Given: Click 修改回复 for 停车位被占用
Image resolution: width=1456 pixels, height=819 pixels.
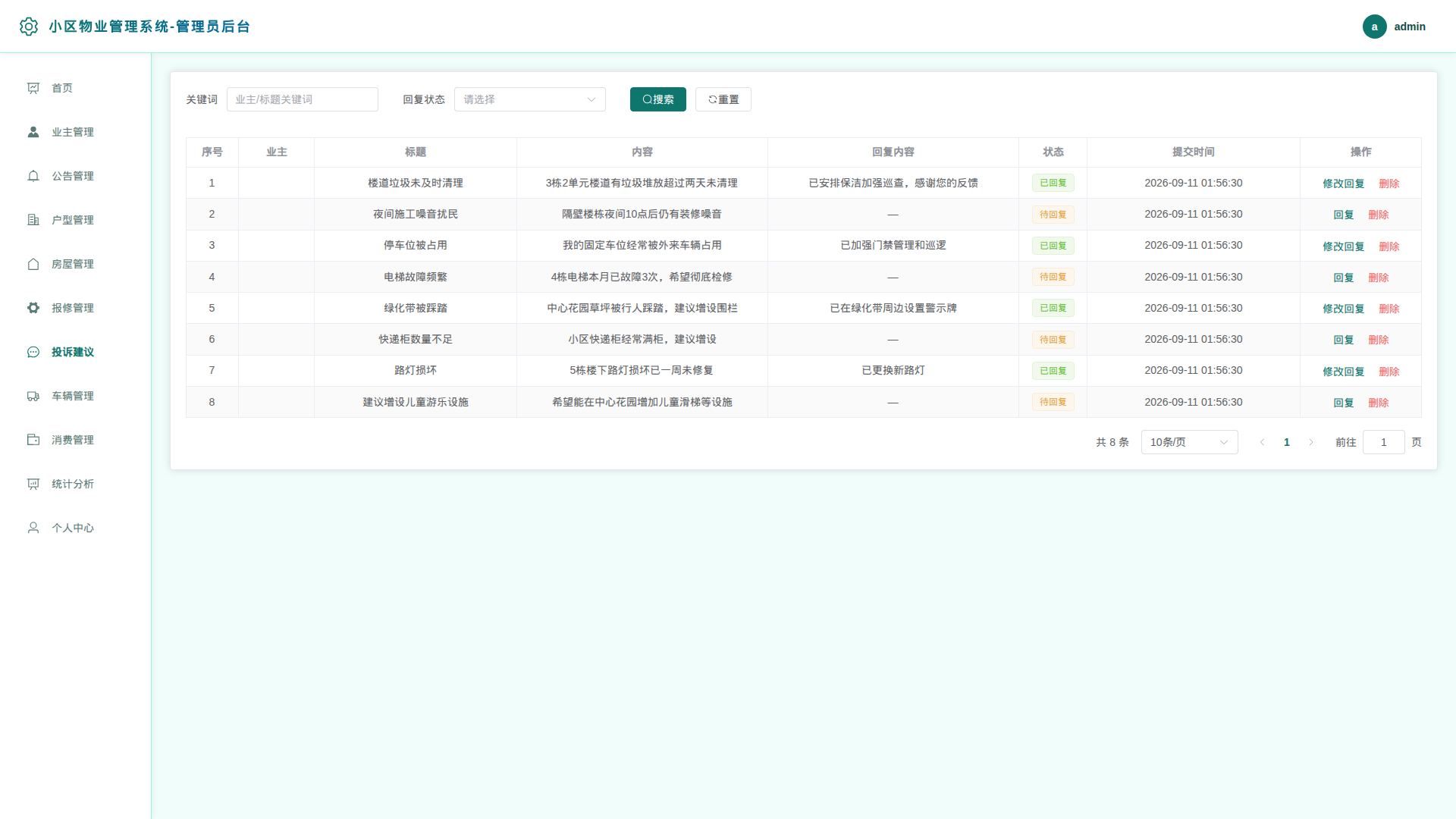Looking at the screenshot, I should 1343,246.
